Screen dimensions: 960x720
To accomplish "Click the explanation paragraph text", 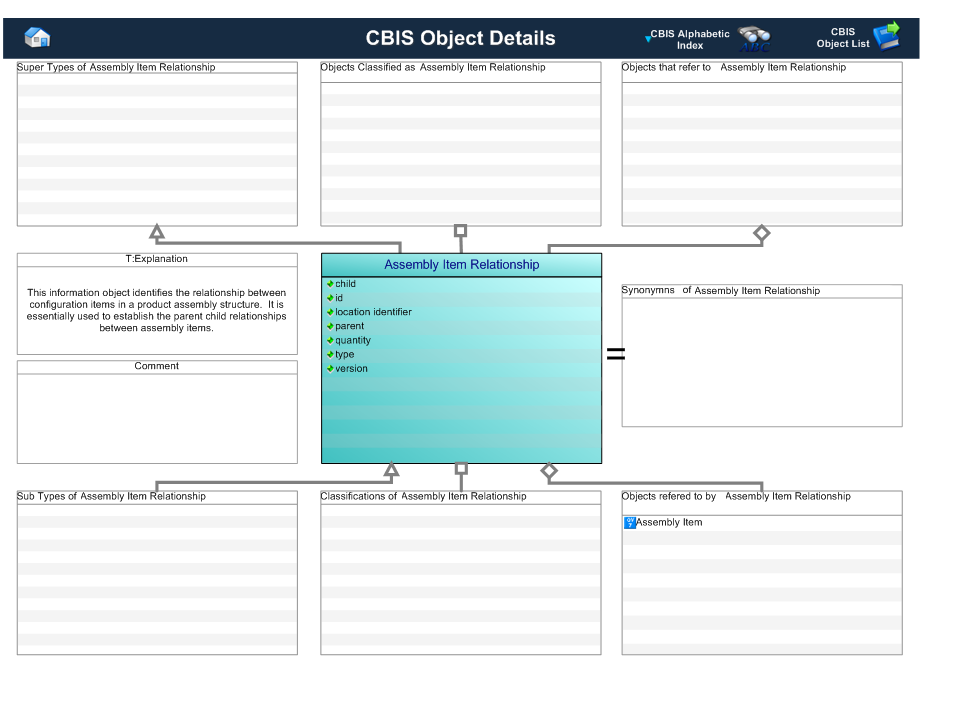I will tap(157, 310).
